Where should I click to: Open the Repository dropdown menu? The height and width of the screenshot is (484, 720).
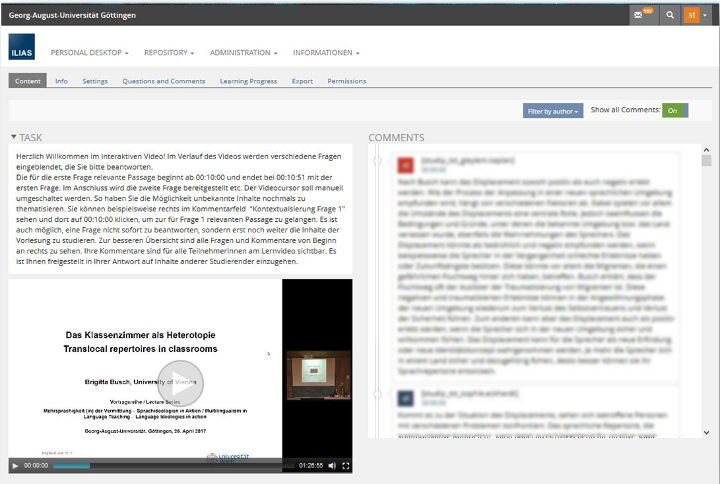tap(168, 52)
